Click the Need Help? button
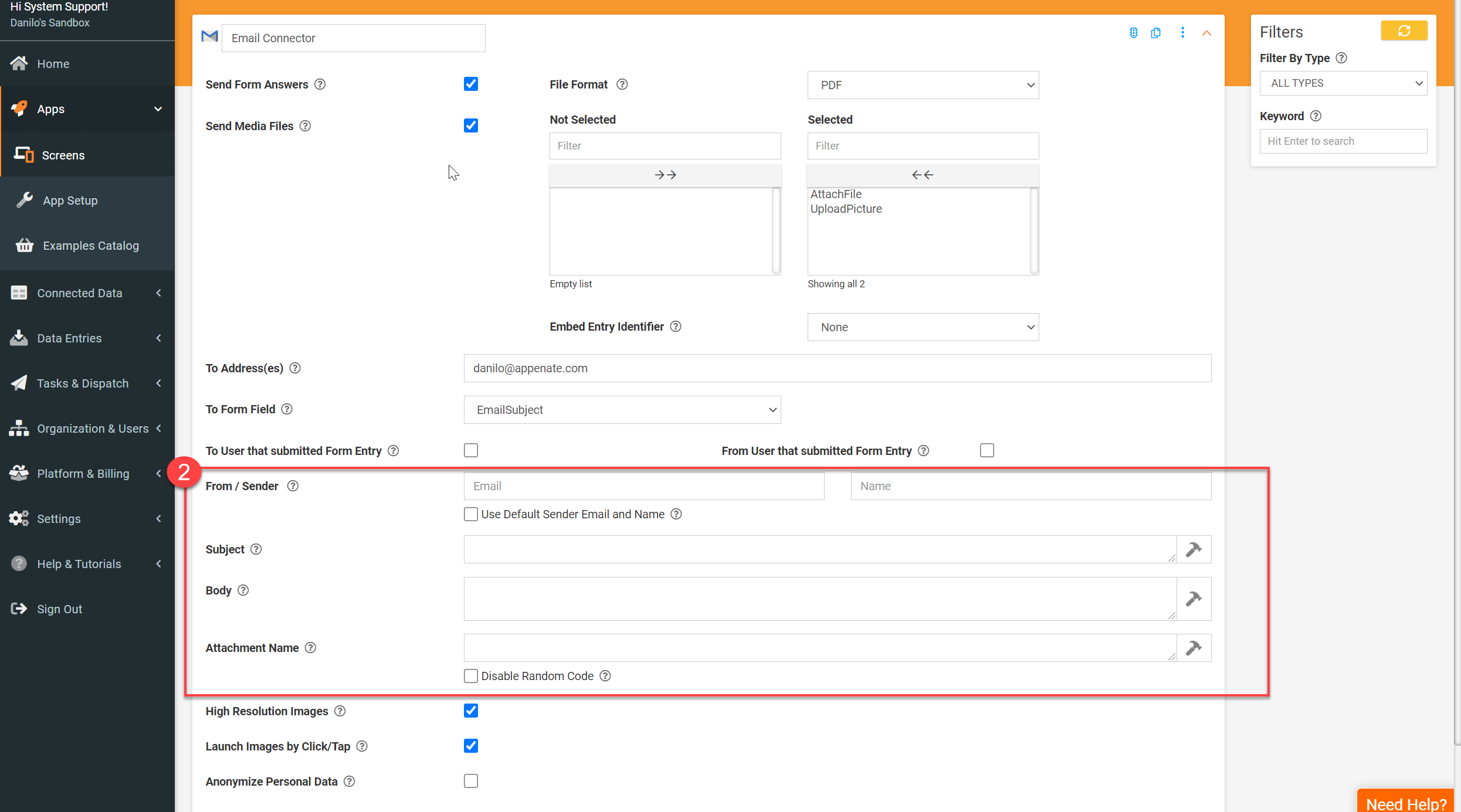The image size is (1461, 812). pyautogui.click(x=1406, y=803)
